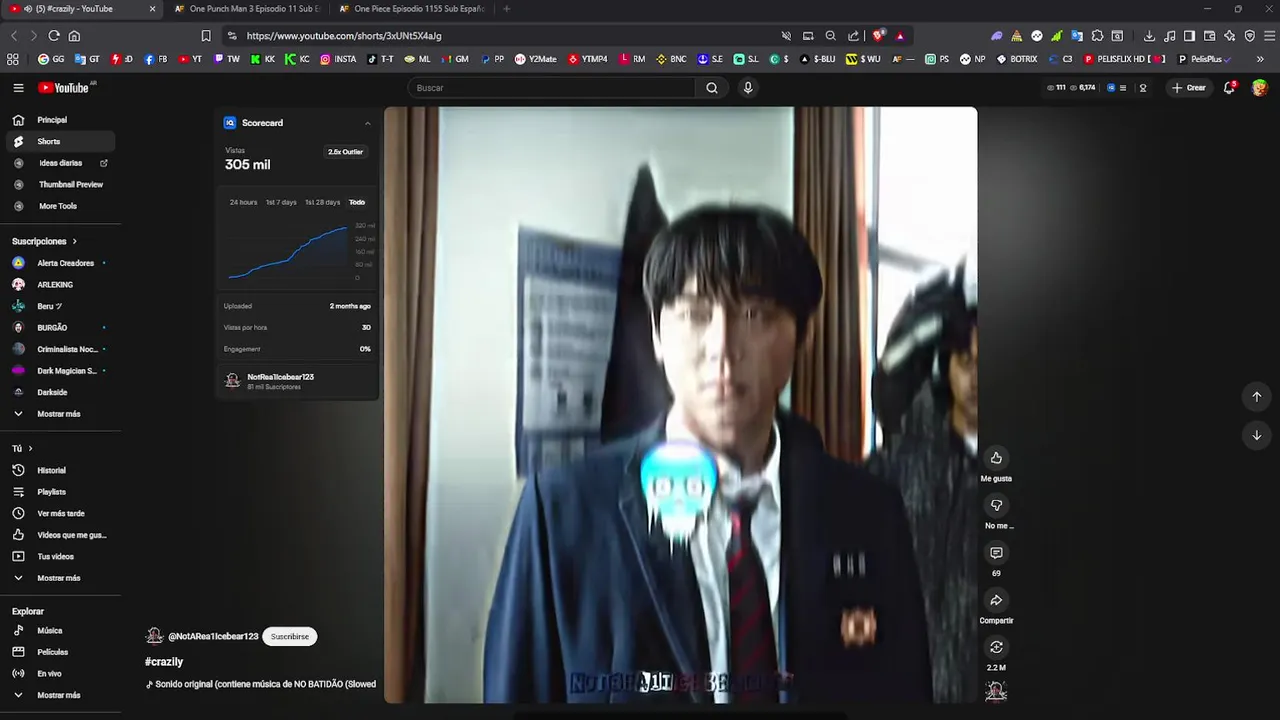
Task: Click the Crear button
Action: coord(1189,88)
